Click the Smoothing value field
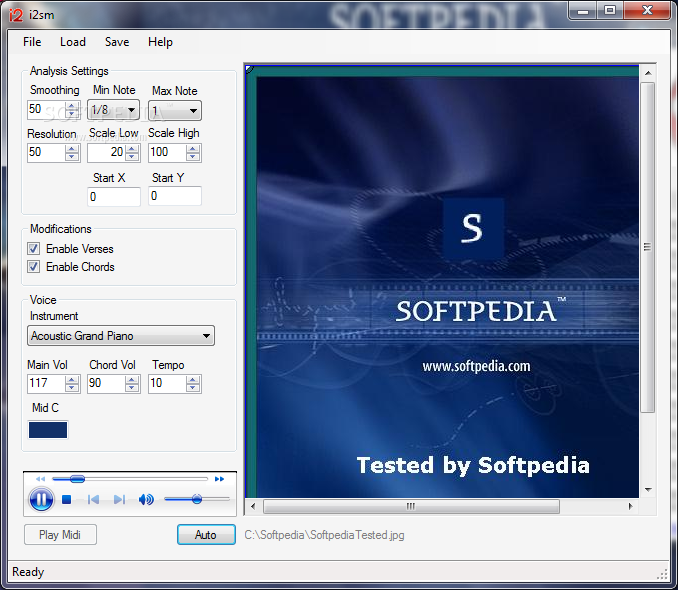Image resolution: width=678 pixels, height=590 pixels. tap(46, 109)
